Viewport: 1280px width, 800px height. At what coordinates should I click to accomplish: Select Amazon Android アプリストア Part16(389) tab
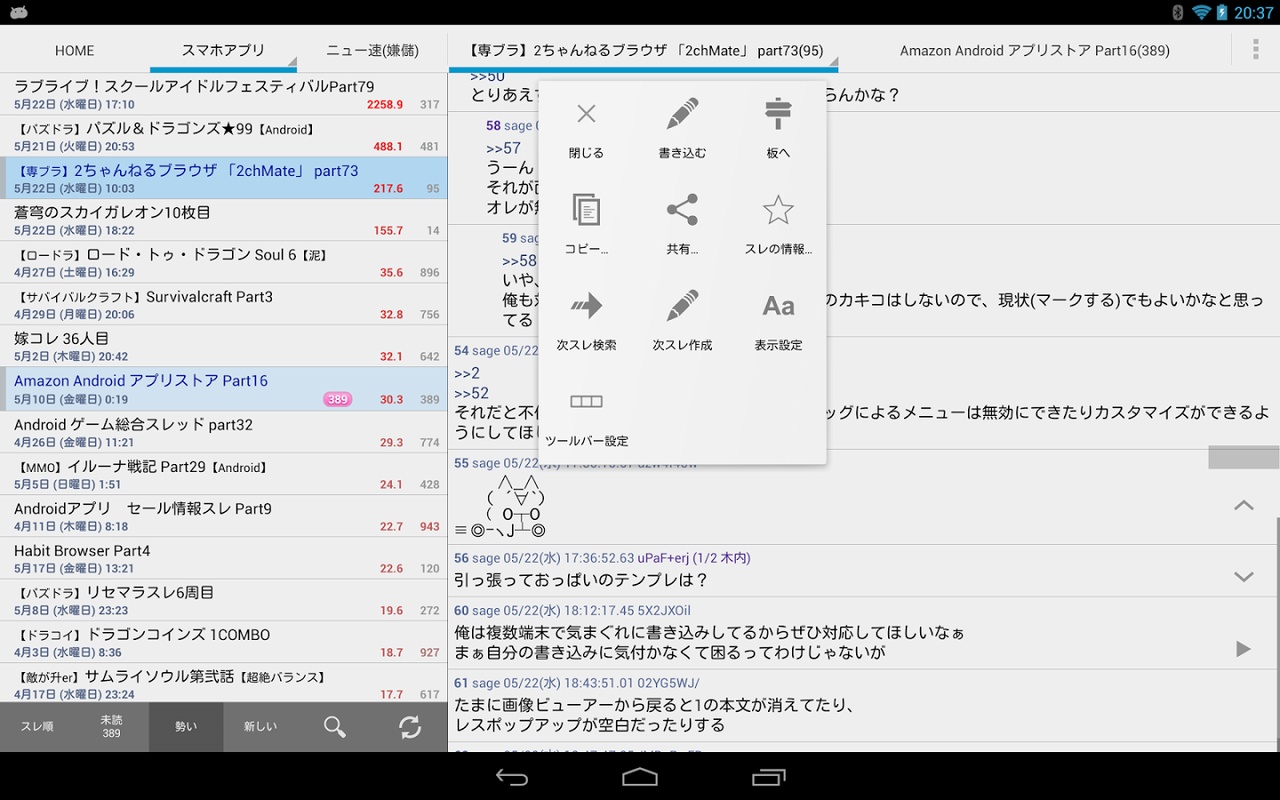tap(1035, 50)
